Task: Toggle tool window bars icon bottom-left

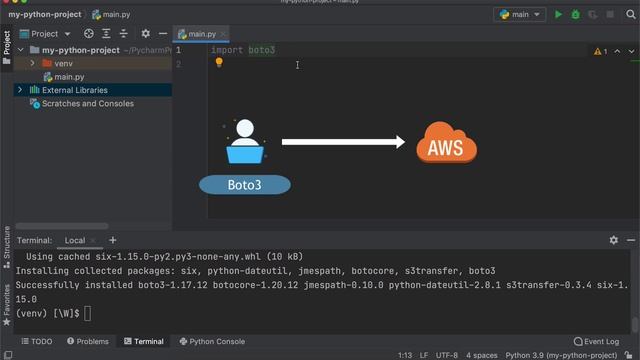Action: click(x=8, y=355)
